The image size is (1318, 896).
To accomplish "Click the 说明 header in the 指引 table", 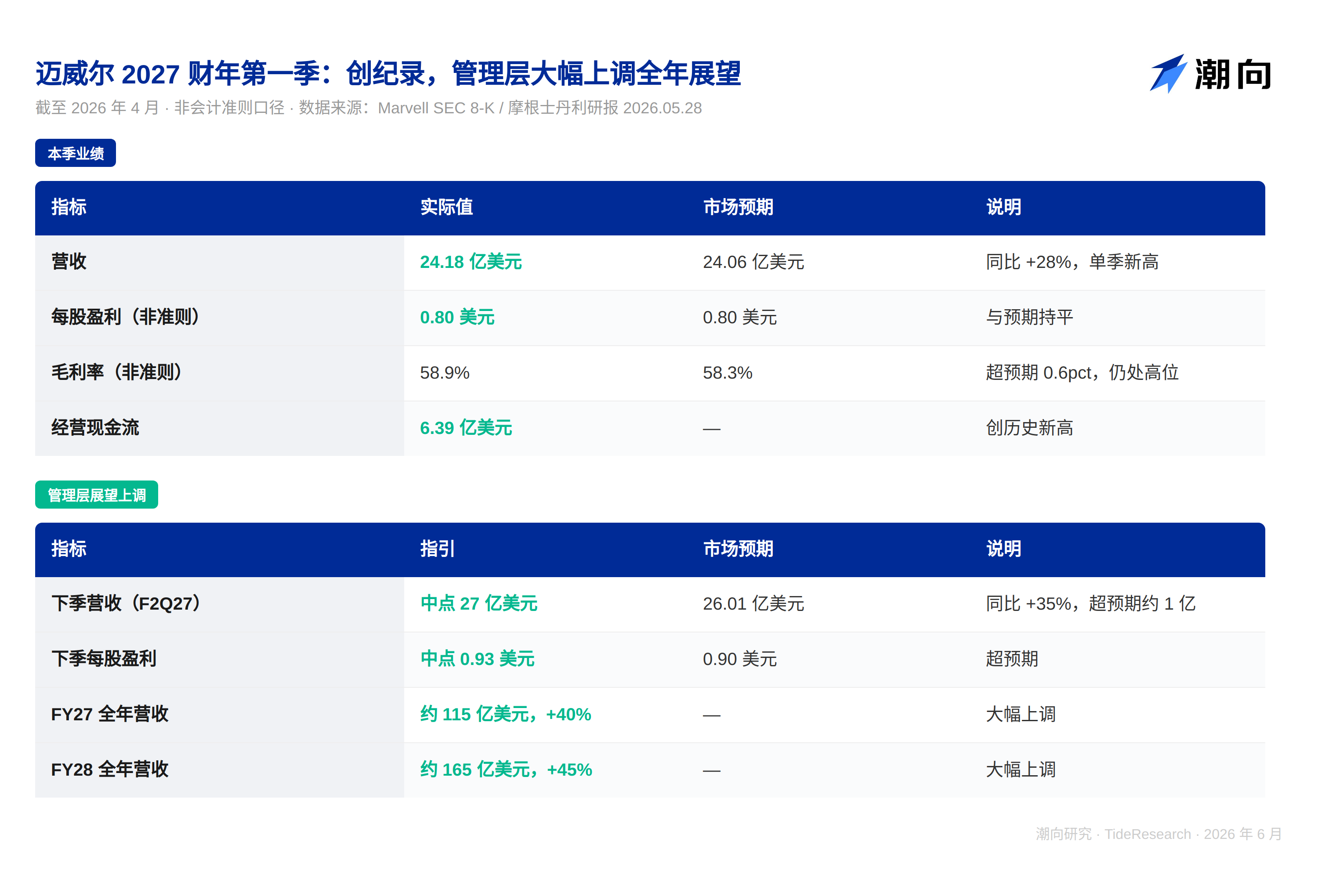I will click(1003, 549).
